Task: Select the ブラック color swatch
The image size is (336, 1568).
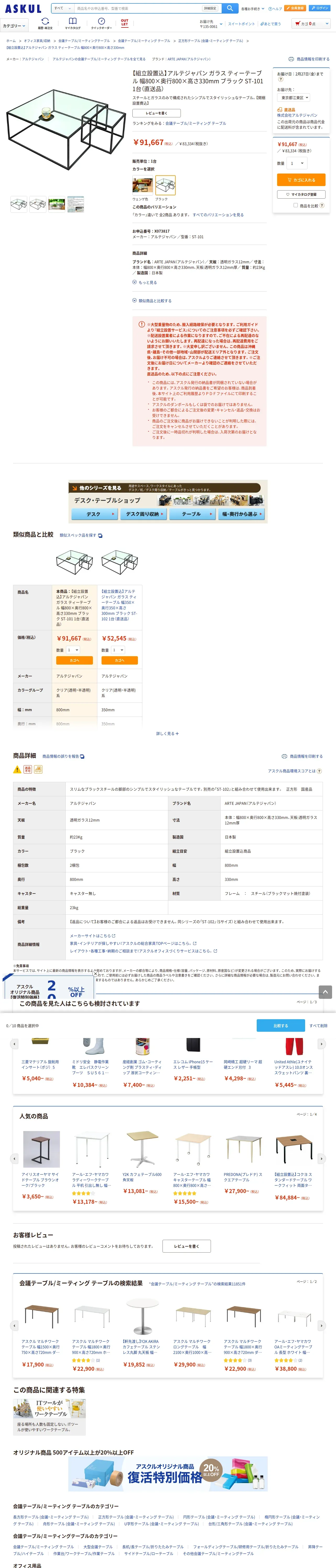Action: click(165, 185)
